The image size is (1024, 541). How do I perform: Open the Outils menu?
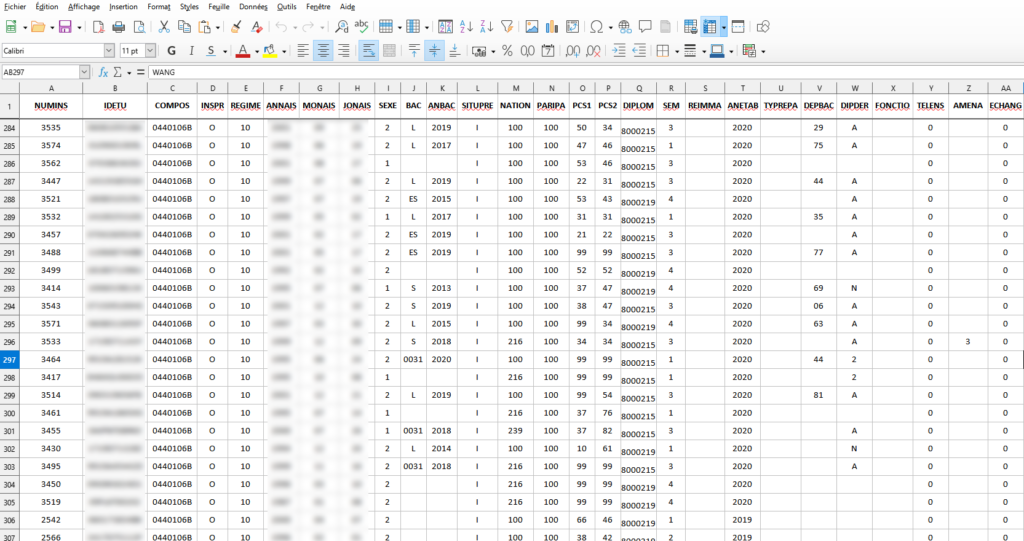tap(286, 7)
